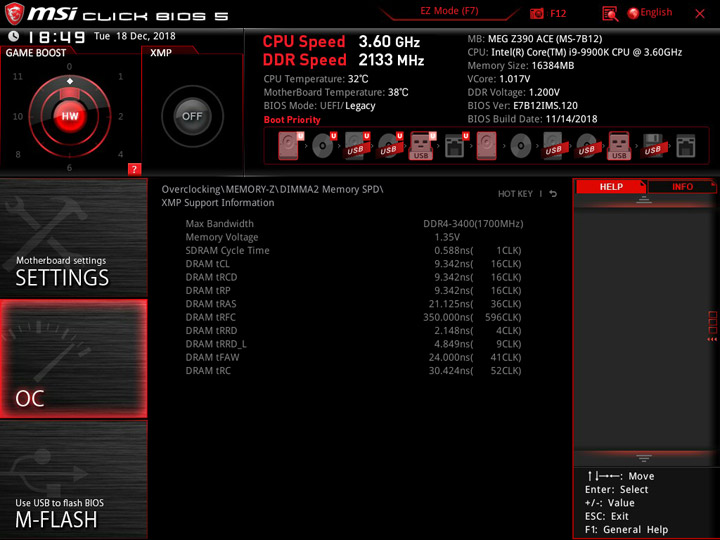Click the BIOS Ver E7B12IMS.120 text
This screenshot has height=540, width=720.
(523, 106)
